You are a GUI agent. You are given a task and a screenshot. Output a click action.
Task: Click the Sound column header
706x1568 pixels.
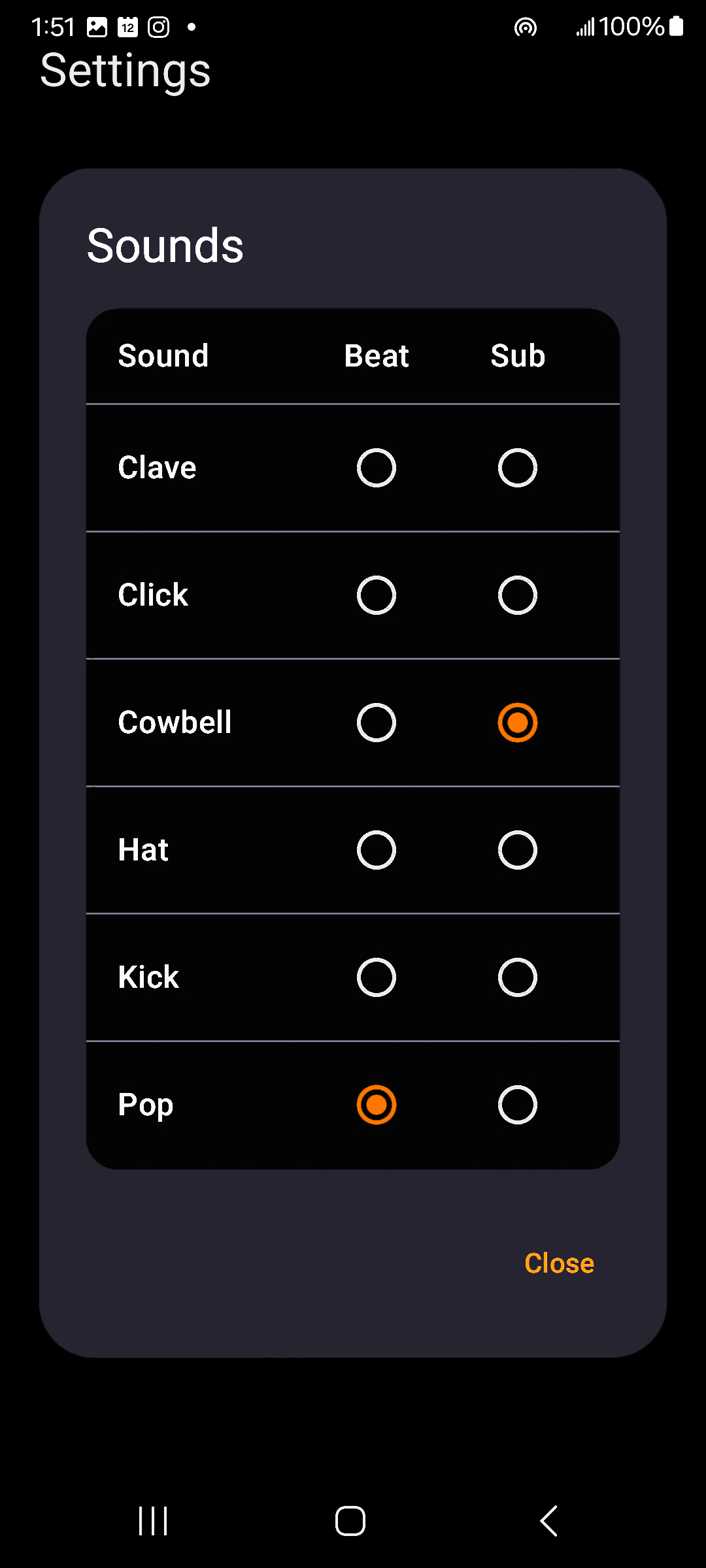[x=163, y=356]
